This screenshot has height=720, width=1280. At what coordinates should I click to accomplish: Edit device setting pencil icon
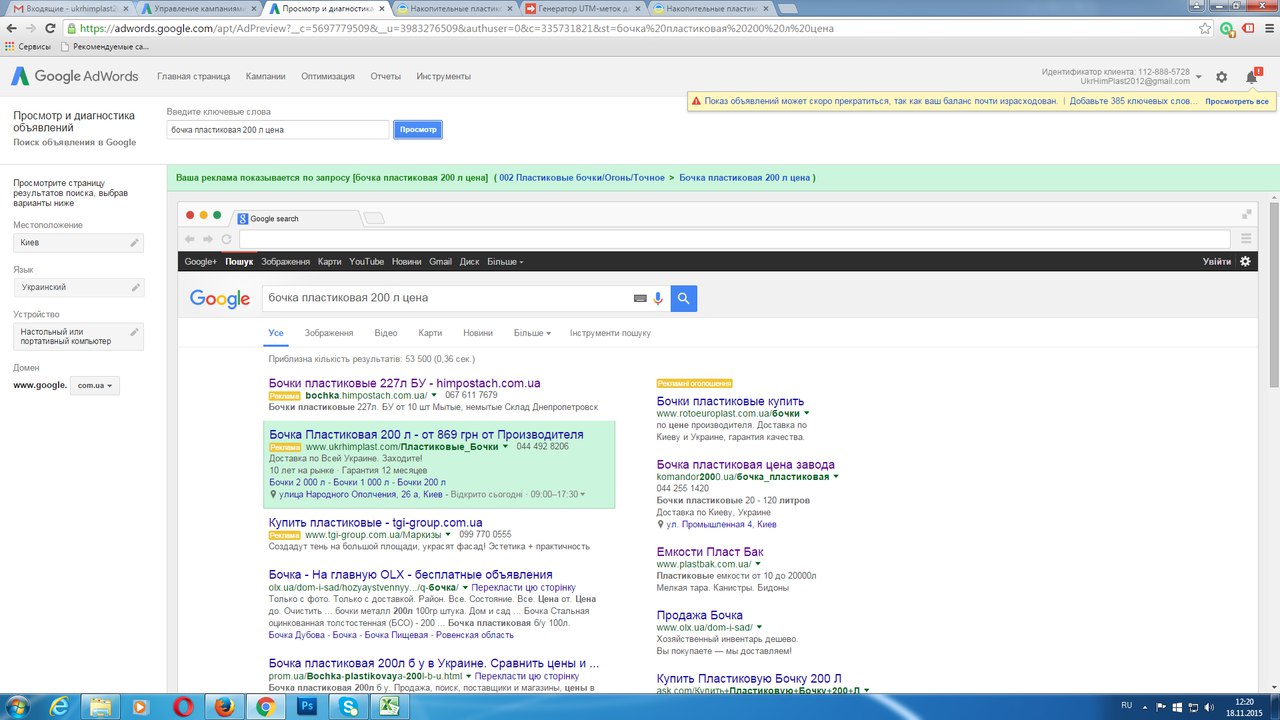coord(134,331)
